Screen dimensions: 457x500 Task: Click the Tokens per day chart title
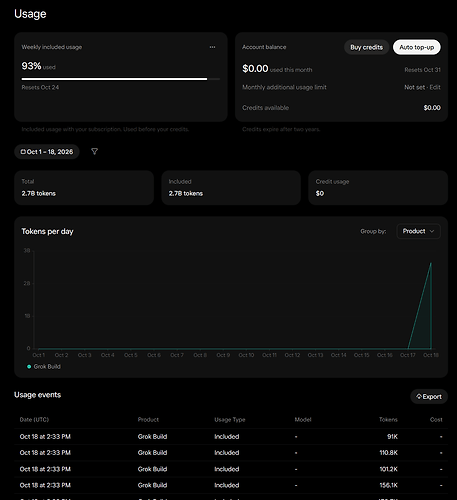[47, 231]
